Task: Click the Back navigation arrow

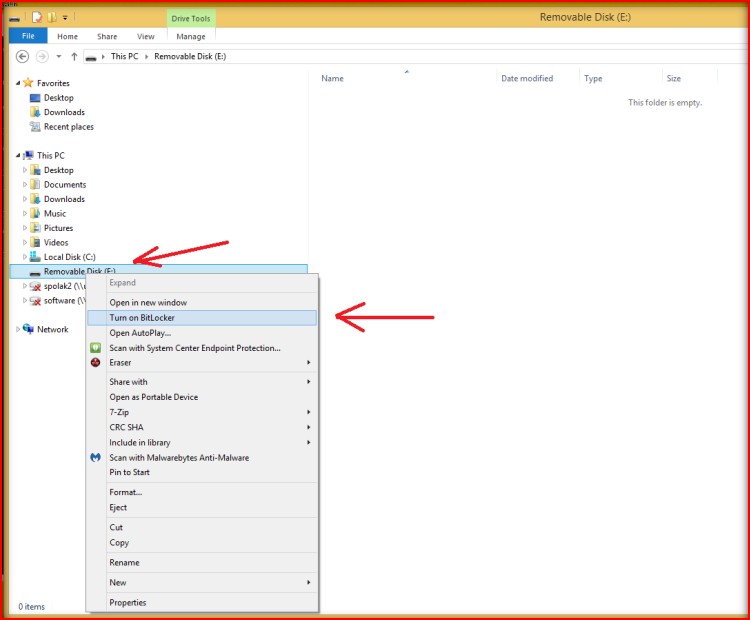Action: (x=22, y=56)
